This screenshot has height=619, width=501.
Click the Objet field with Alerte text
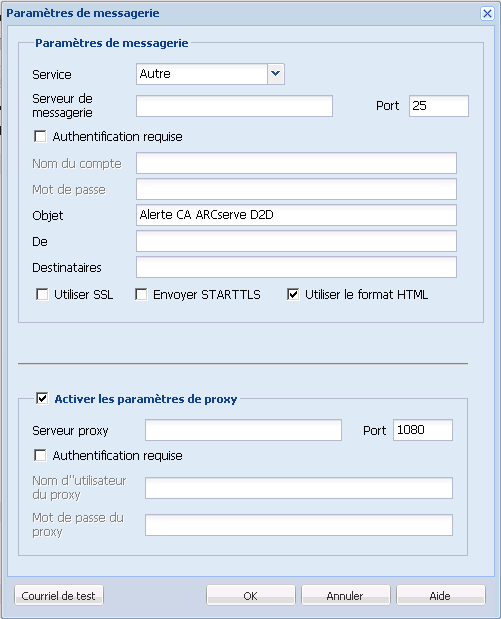click(296, 215)
